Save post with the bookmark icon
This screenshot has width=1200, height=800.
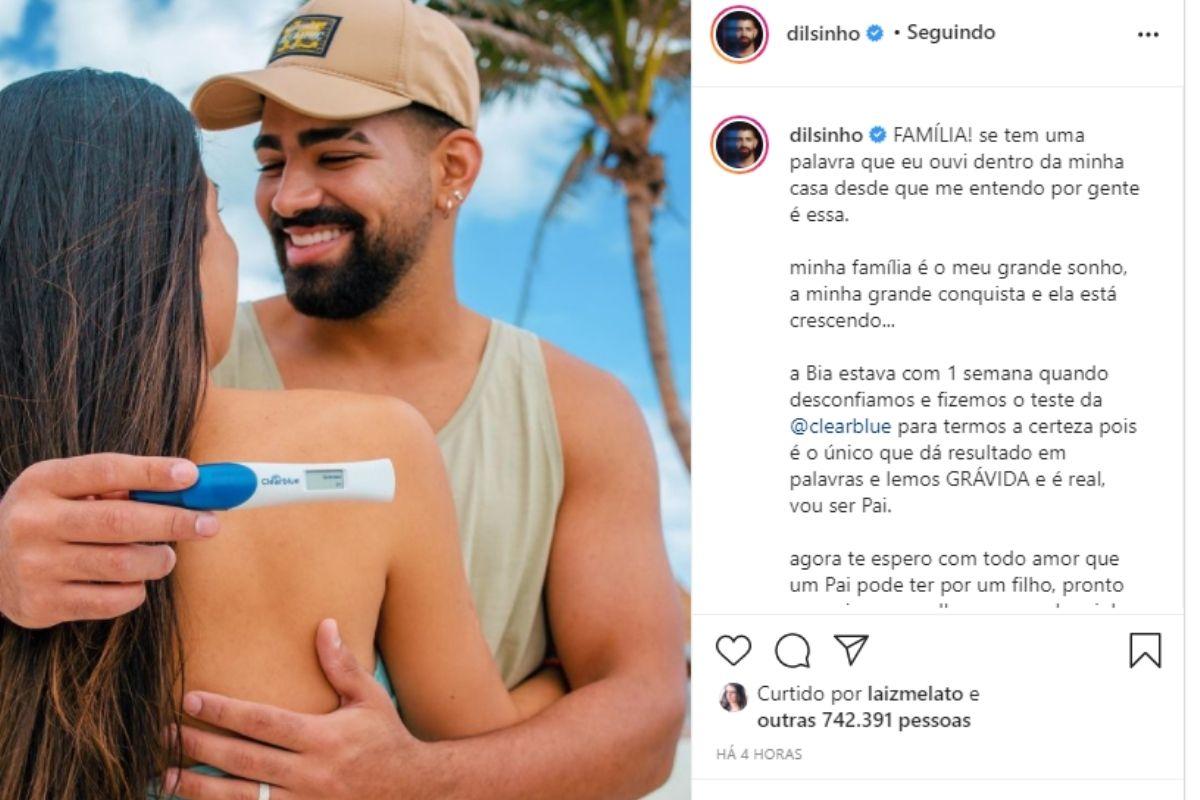(1145, 650)
